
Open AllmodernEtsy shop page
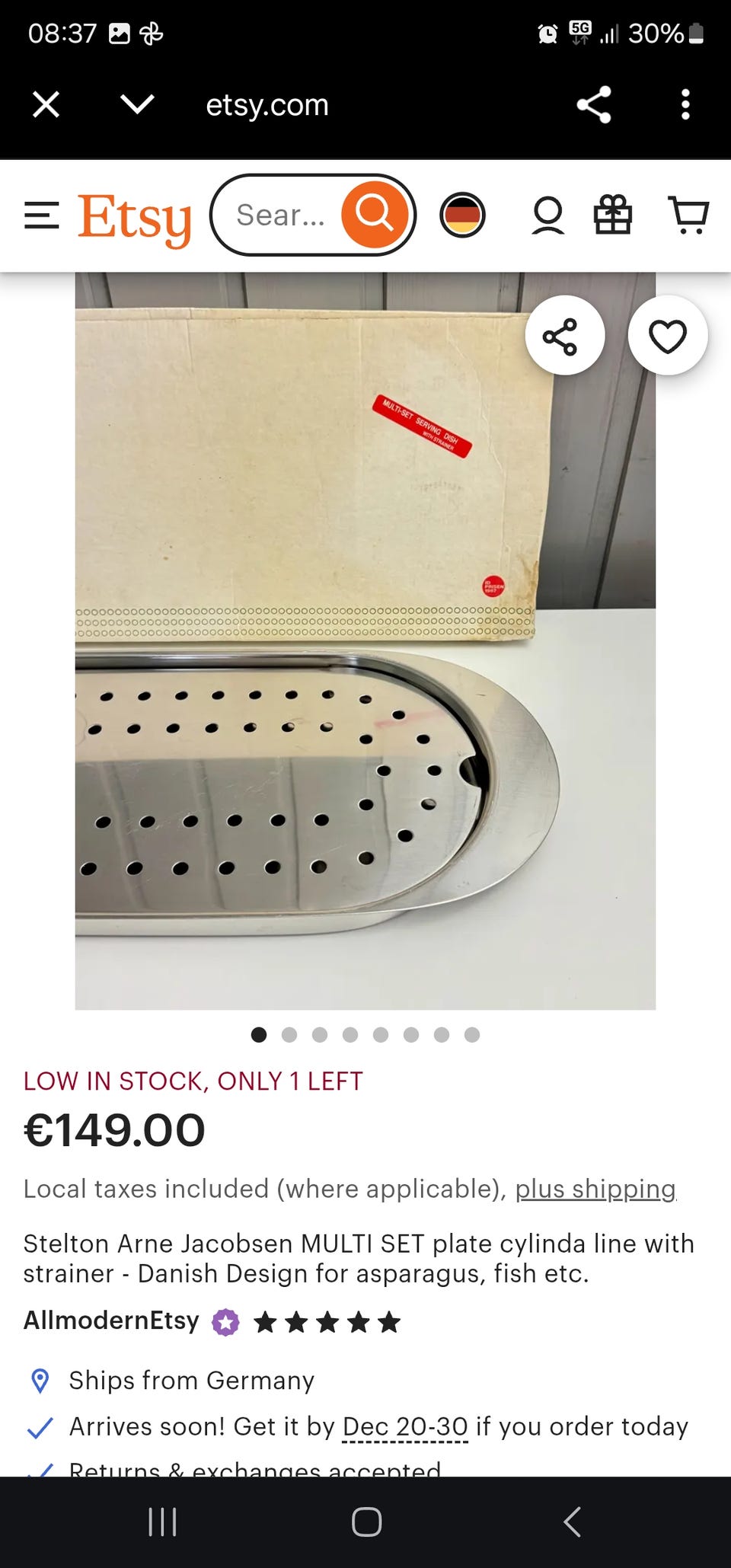pos(111,1320)
